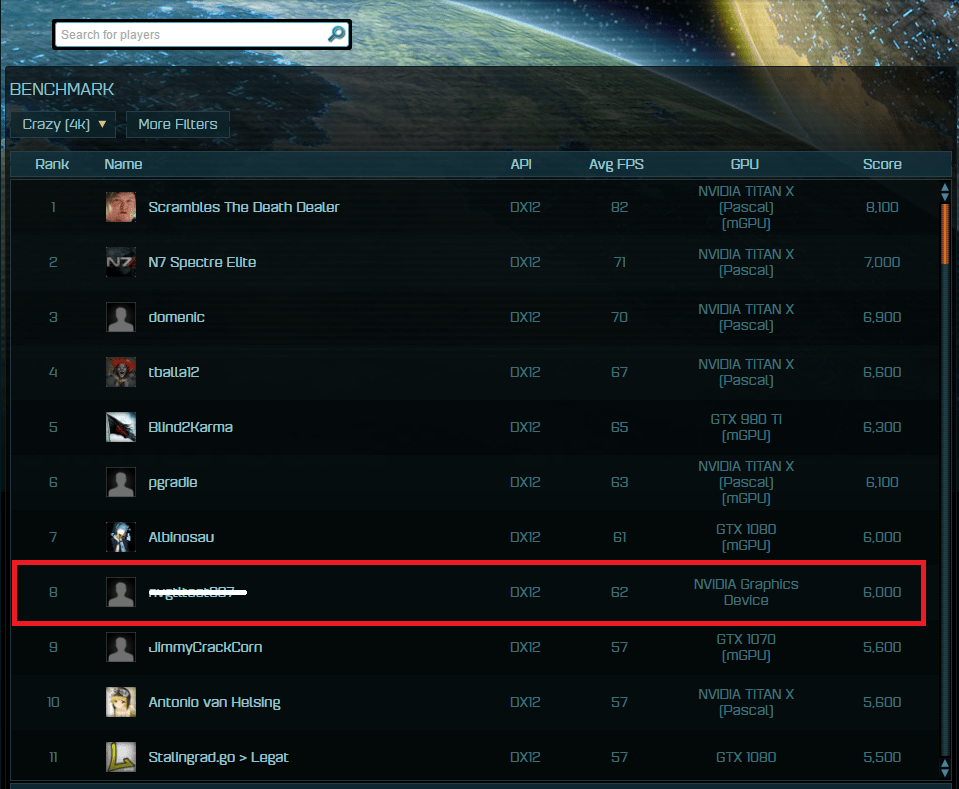The image size is (959, 789).
Task: Click domenic's default silhouette avatar
Action: click(x=120, y=317)
